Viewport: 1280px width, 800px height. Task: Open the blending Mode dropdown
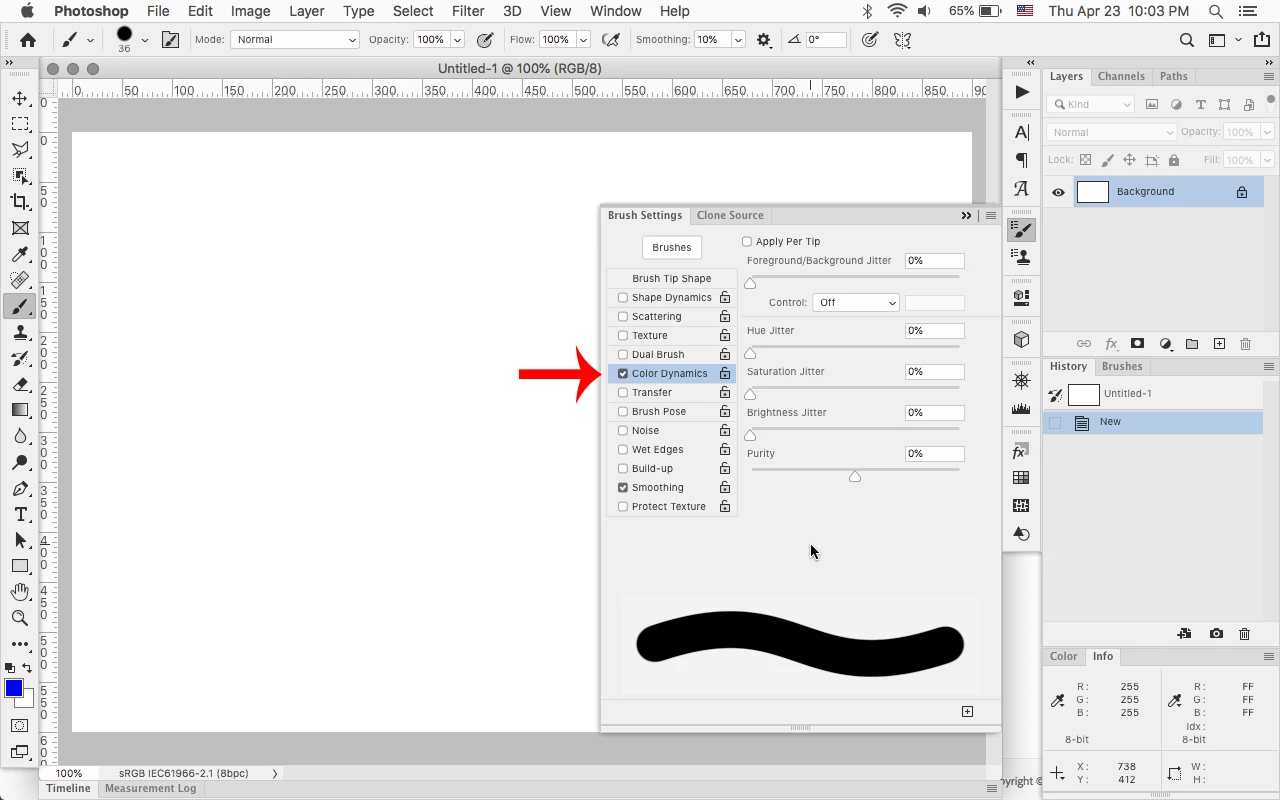pos(295,40)
